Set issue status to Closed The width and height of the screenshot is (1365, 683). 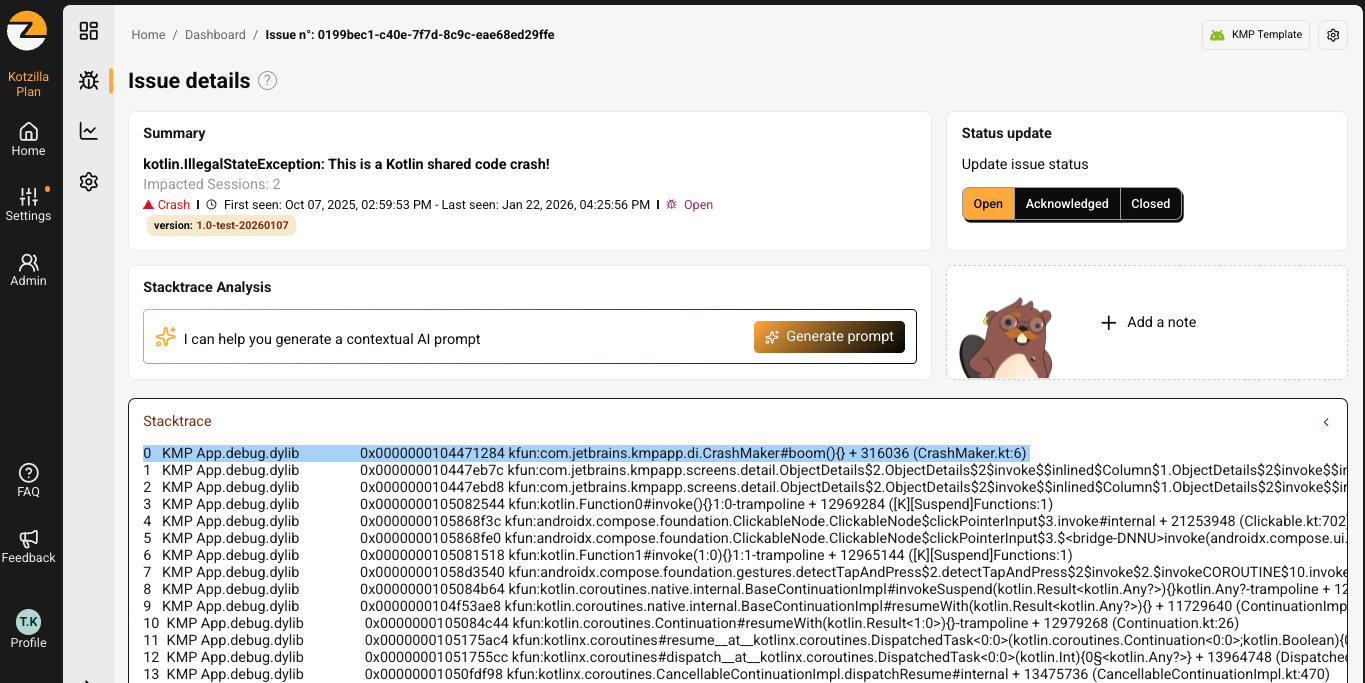[1150, 204]
